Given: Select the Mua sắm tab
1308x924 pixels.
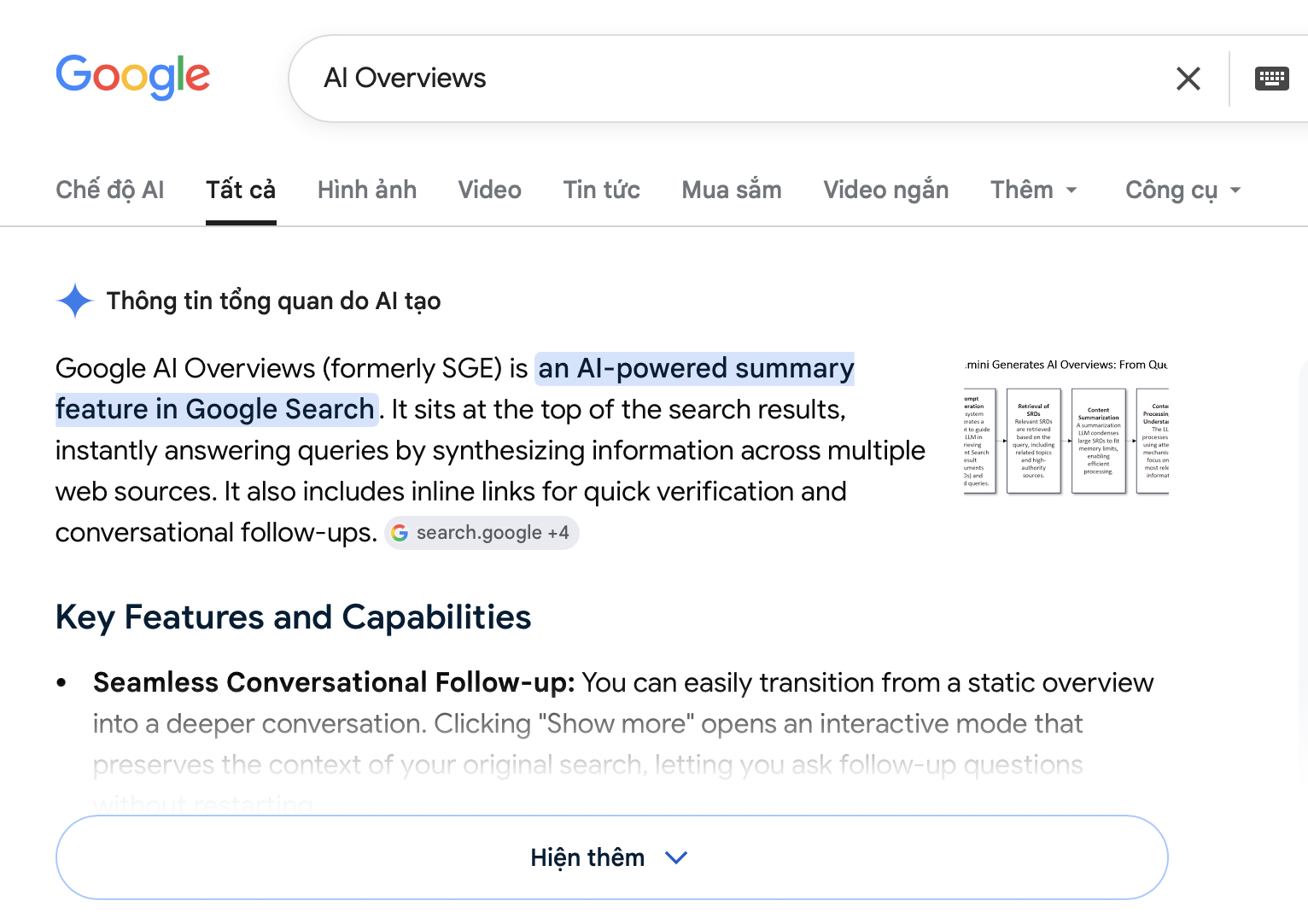Looking at the screenshot, I should 732,190.
